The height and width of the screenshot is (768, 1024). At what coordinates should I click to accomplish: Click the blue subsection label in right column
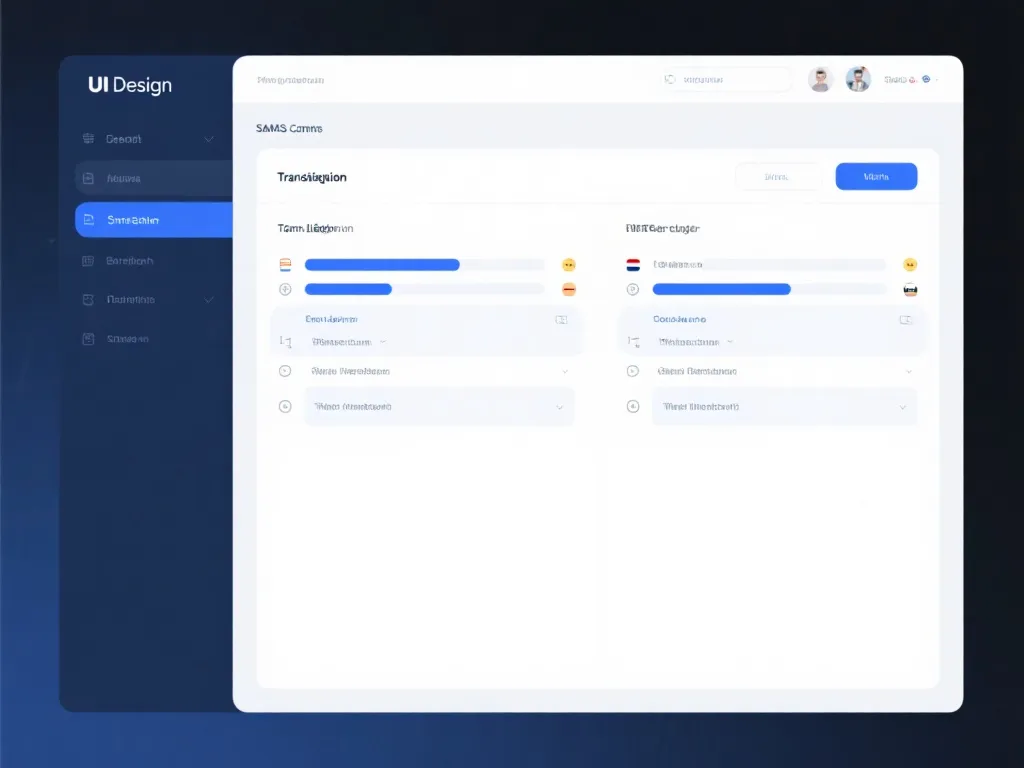coord(679,319)
